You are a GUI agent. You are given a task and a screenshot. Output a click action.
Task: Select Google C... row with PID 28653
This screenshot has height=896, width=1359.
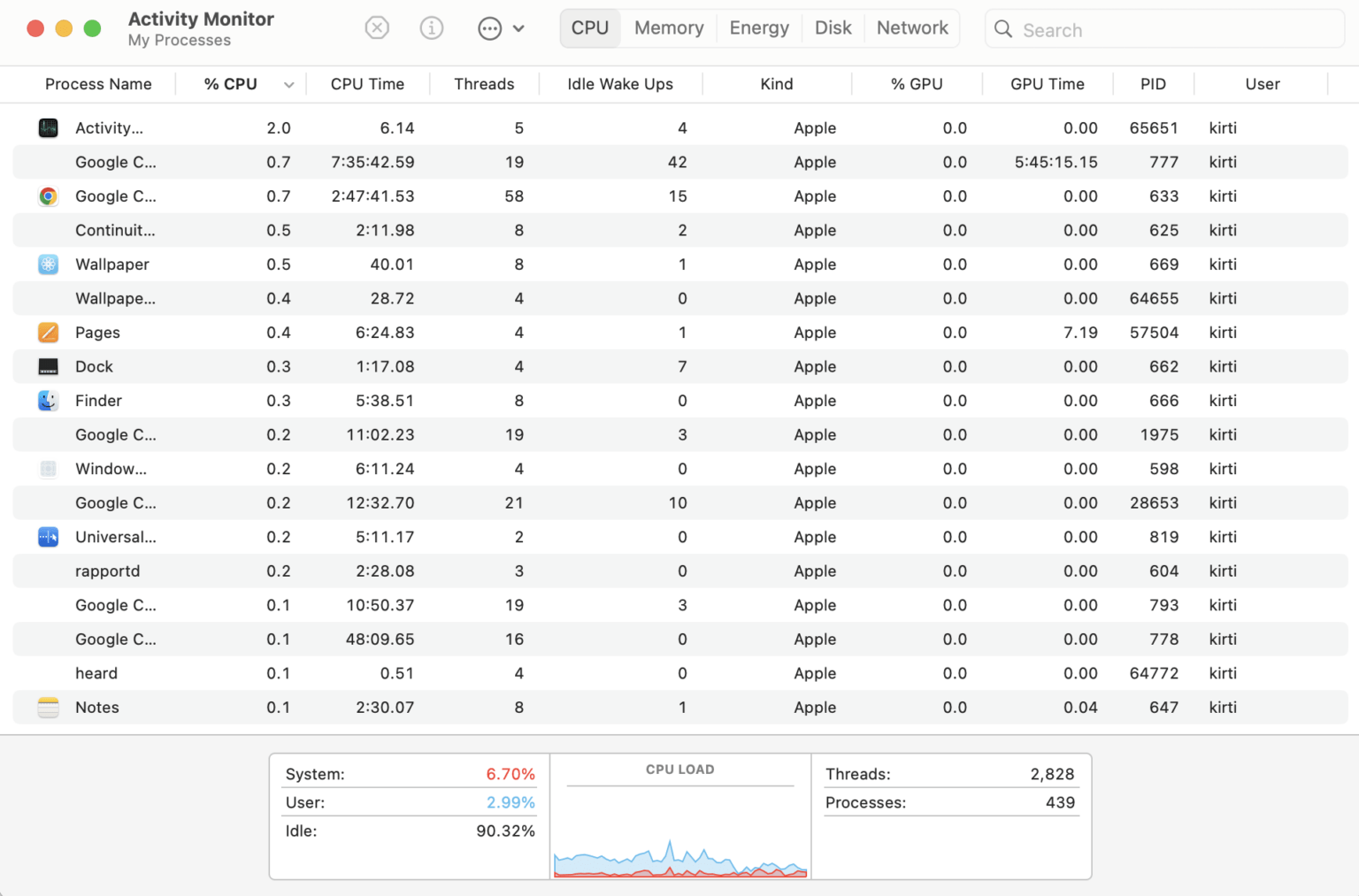tap(679, 502)
